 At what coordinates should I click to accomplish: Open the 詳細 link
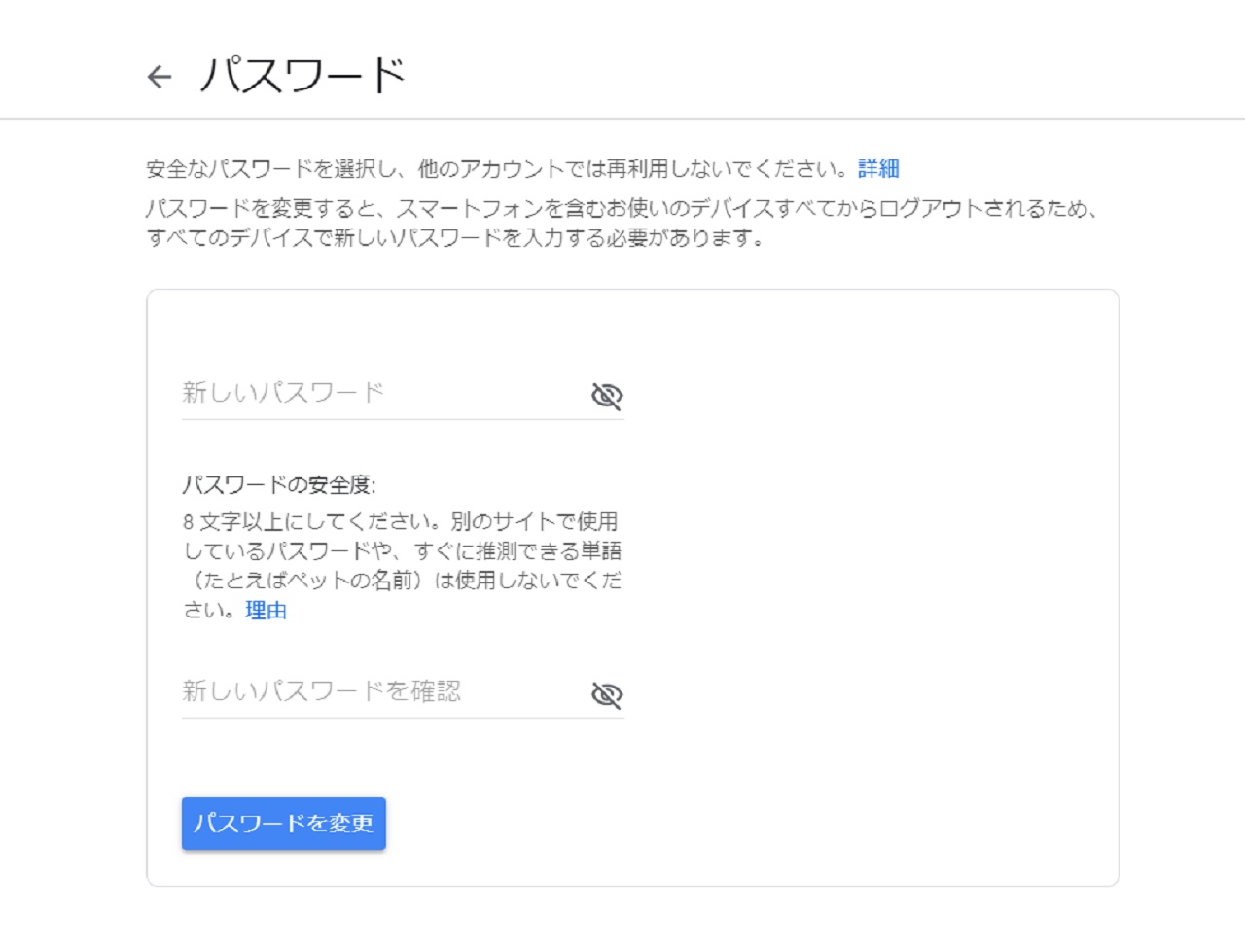point(877,169)
